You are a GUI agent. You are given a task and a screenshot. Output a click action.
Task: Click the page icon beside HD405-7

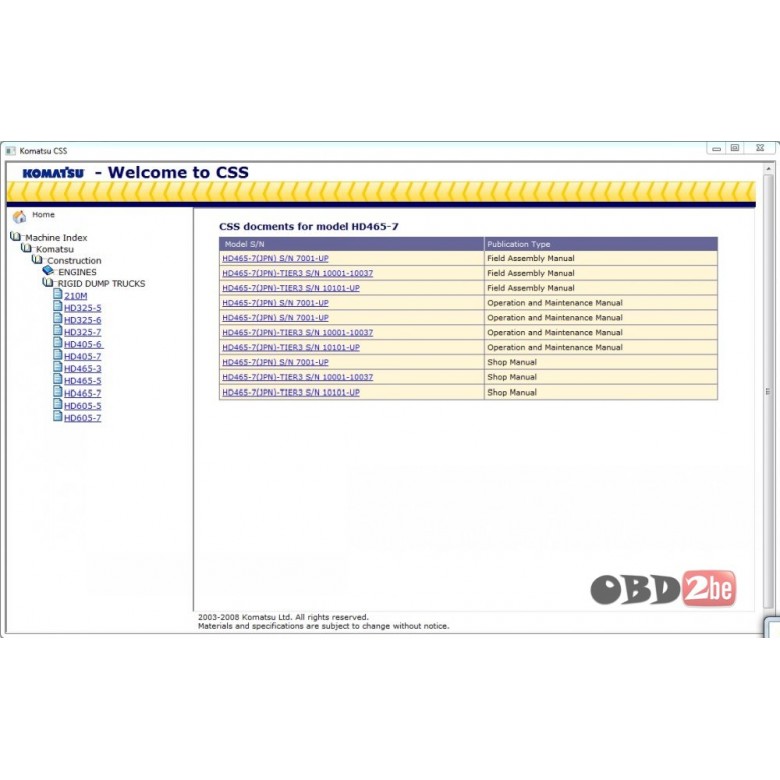58,355
